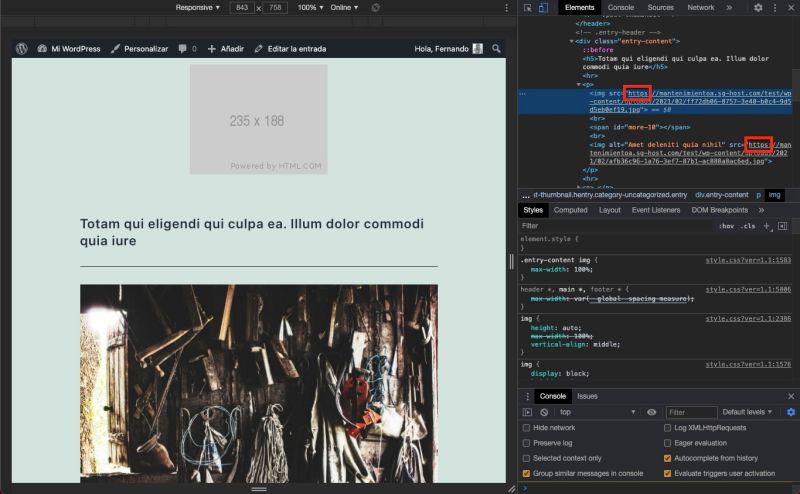This screenshot has width=800, height=494.
Task: Enable the Preserve log checkbox
Action: coord(526,443)
